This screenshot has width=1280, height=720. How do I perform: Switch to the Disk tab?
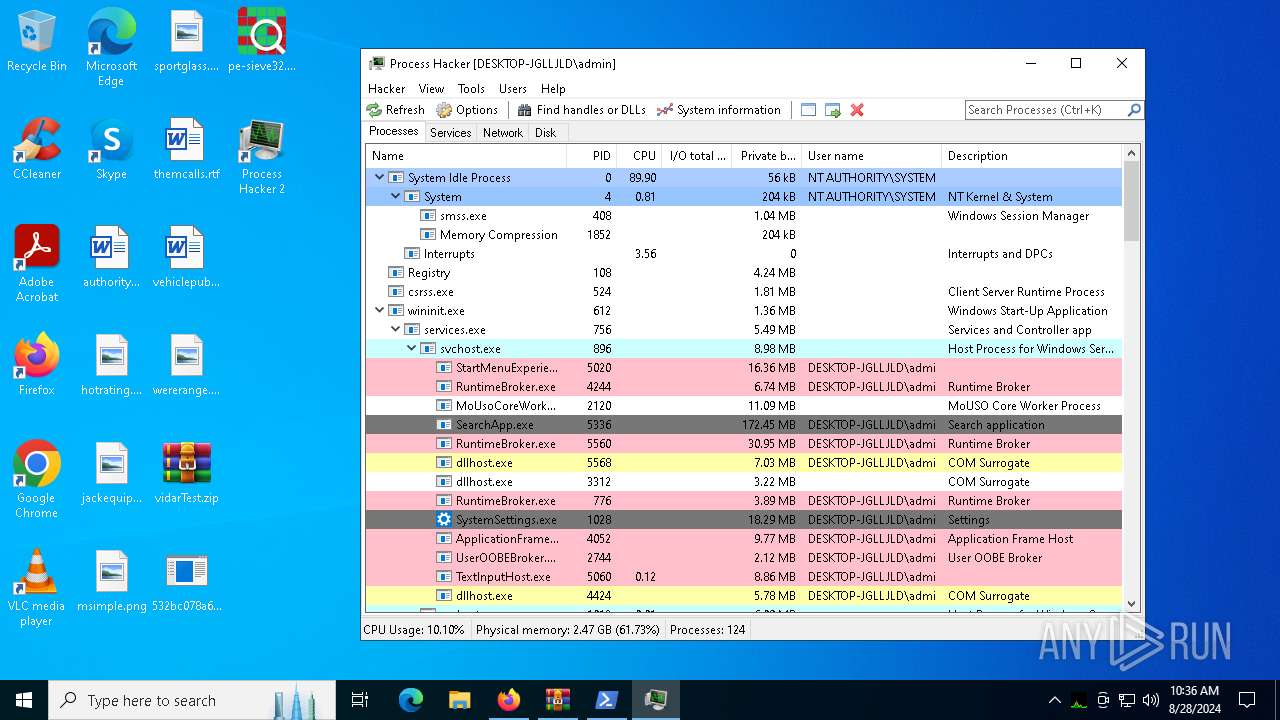pyautogui.click(x=545, y=132)
